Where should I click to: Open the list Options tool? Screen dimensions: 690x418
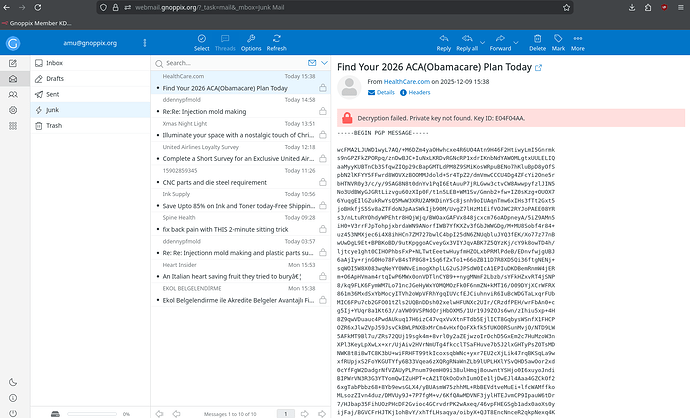click(250, 43)
